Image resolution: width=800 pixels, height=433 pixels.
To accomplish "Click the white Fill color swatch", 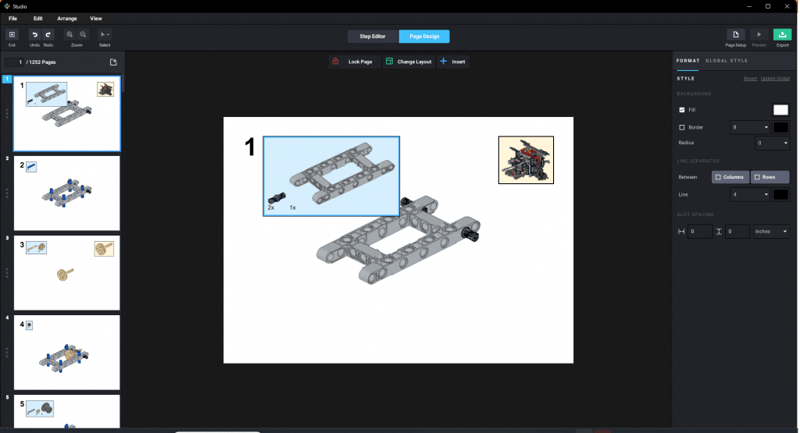I will click(781, 110).
